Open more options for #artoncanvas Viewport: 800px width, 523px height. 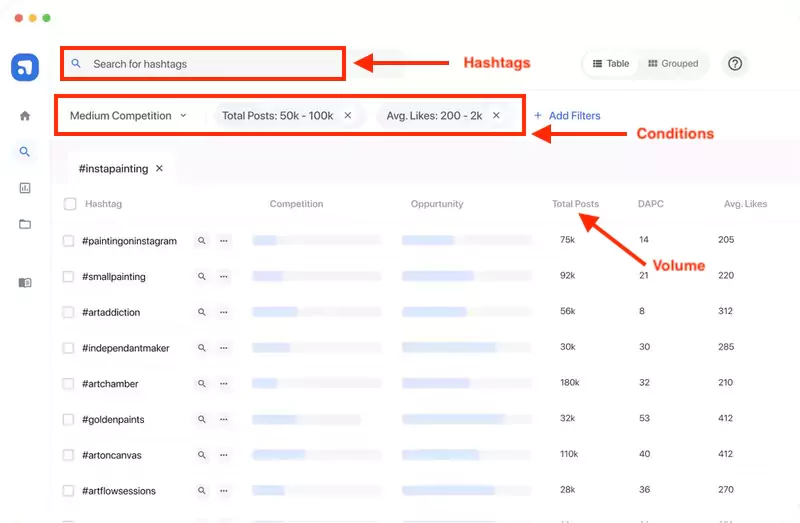pos(223,455)
